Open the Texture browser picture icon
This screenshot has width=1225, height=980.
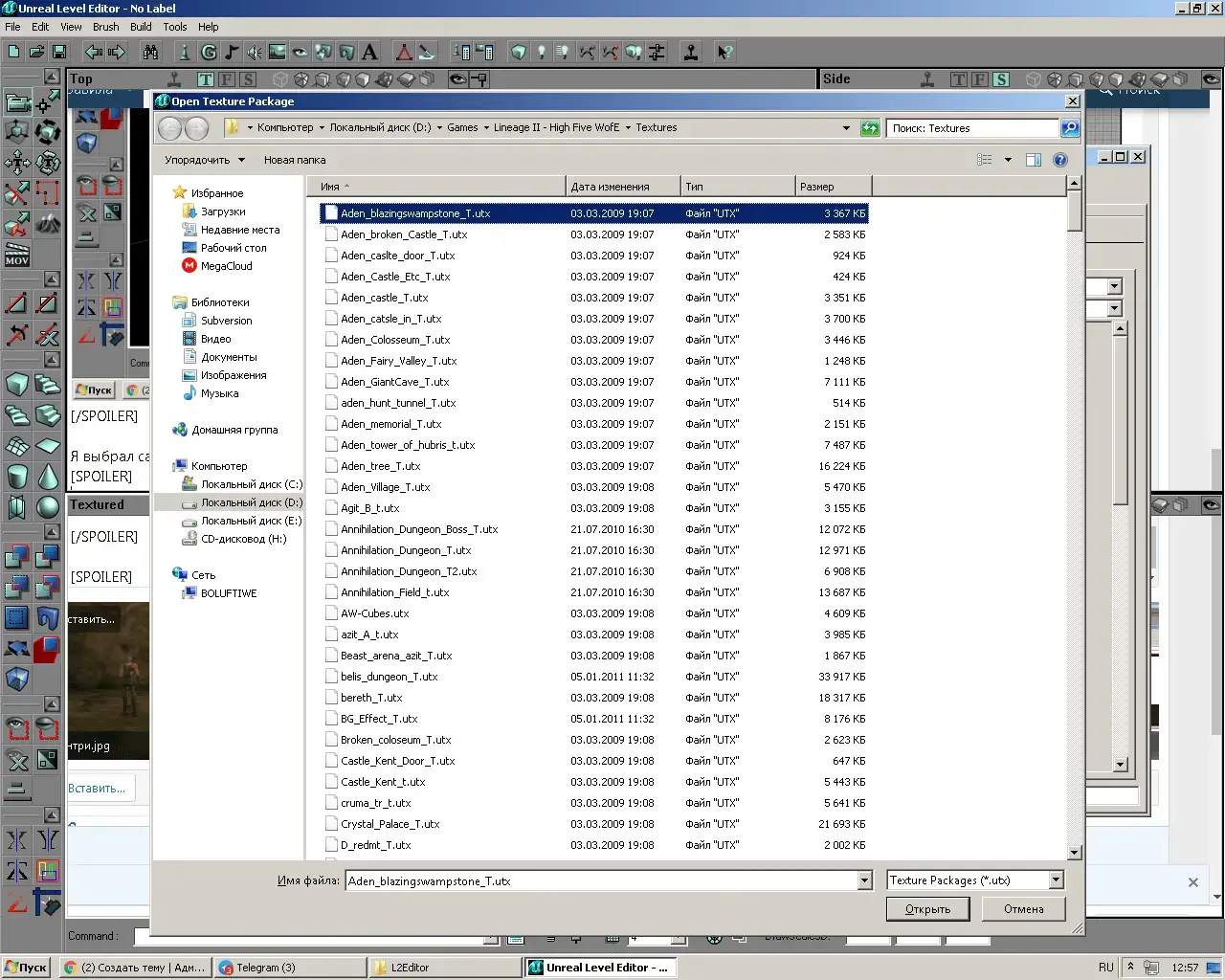(278, 52)
